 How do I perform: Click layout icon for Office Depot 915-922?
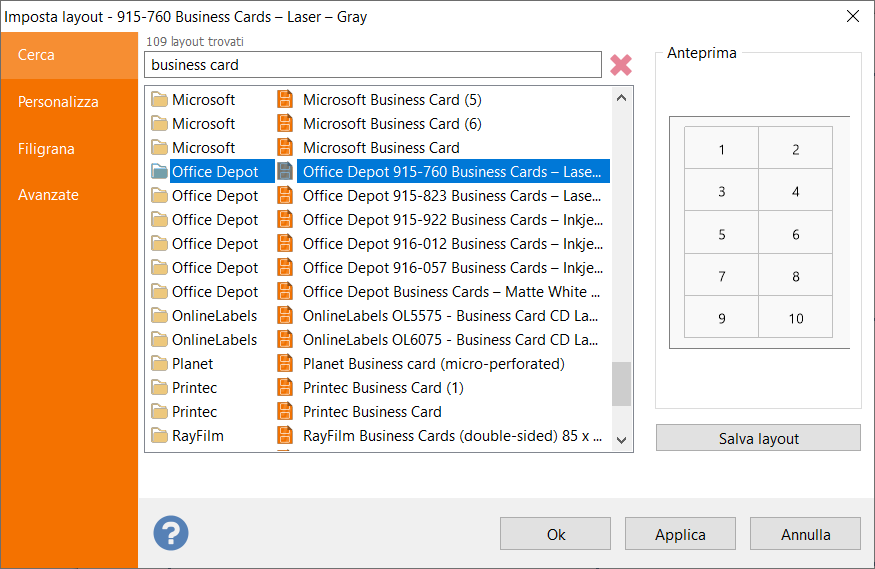coord(285,219)
